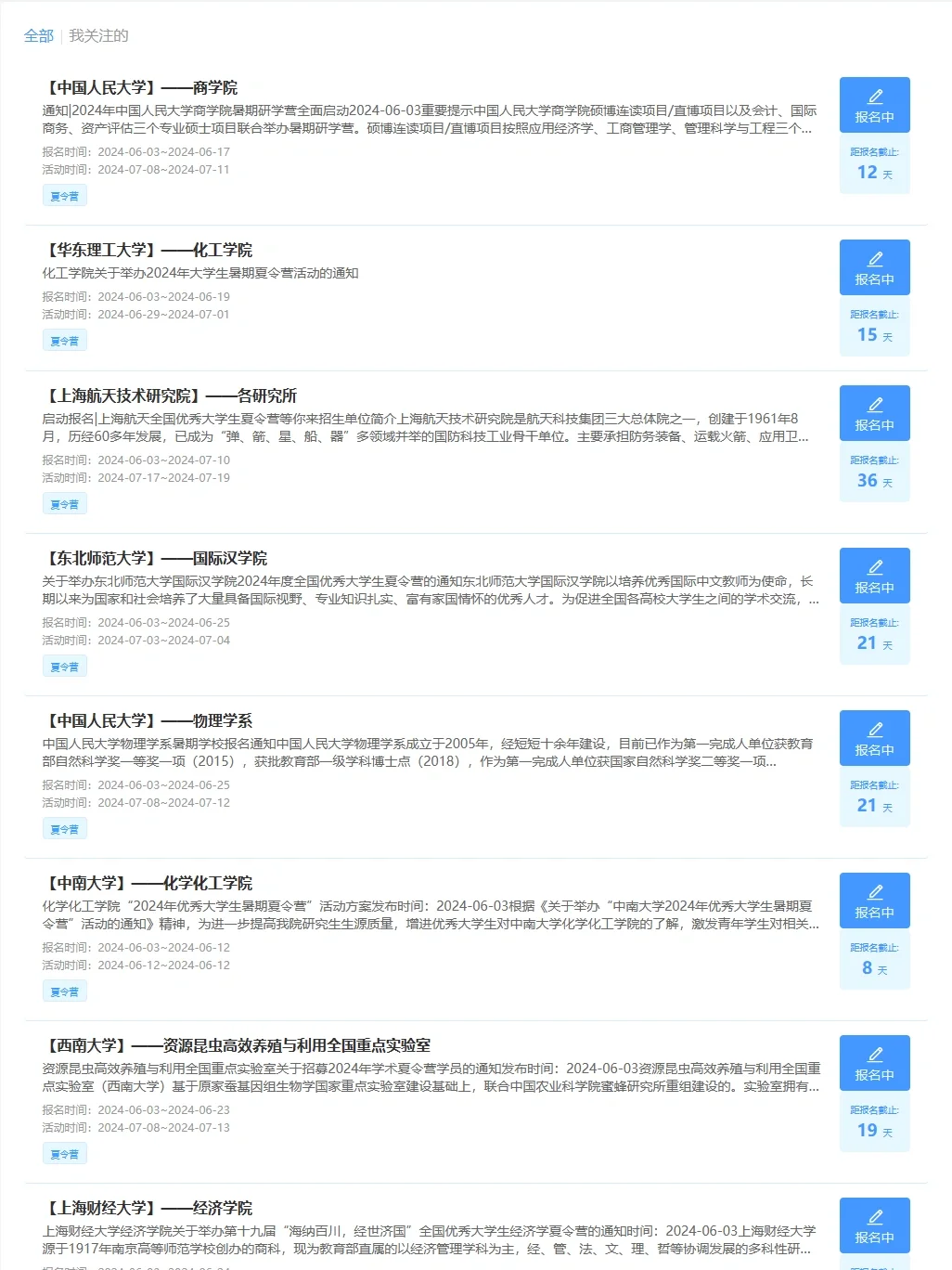Click the 上海航天 启动报名 description text
This screenshot has width=952, height=1270.
point(425,428)
